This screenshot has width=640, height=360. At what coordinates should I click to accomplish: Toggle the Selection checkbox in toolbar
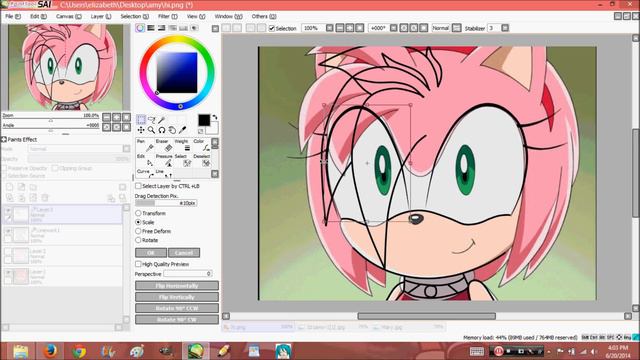point(271,28)
